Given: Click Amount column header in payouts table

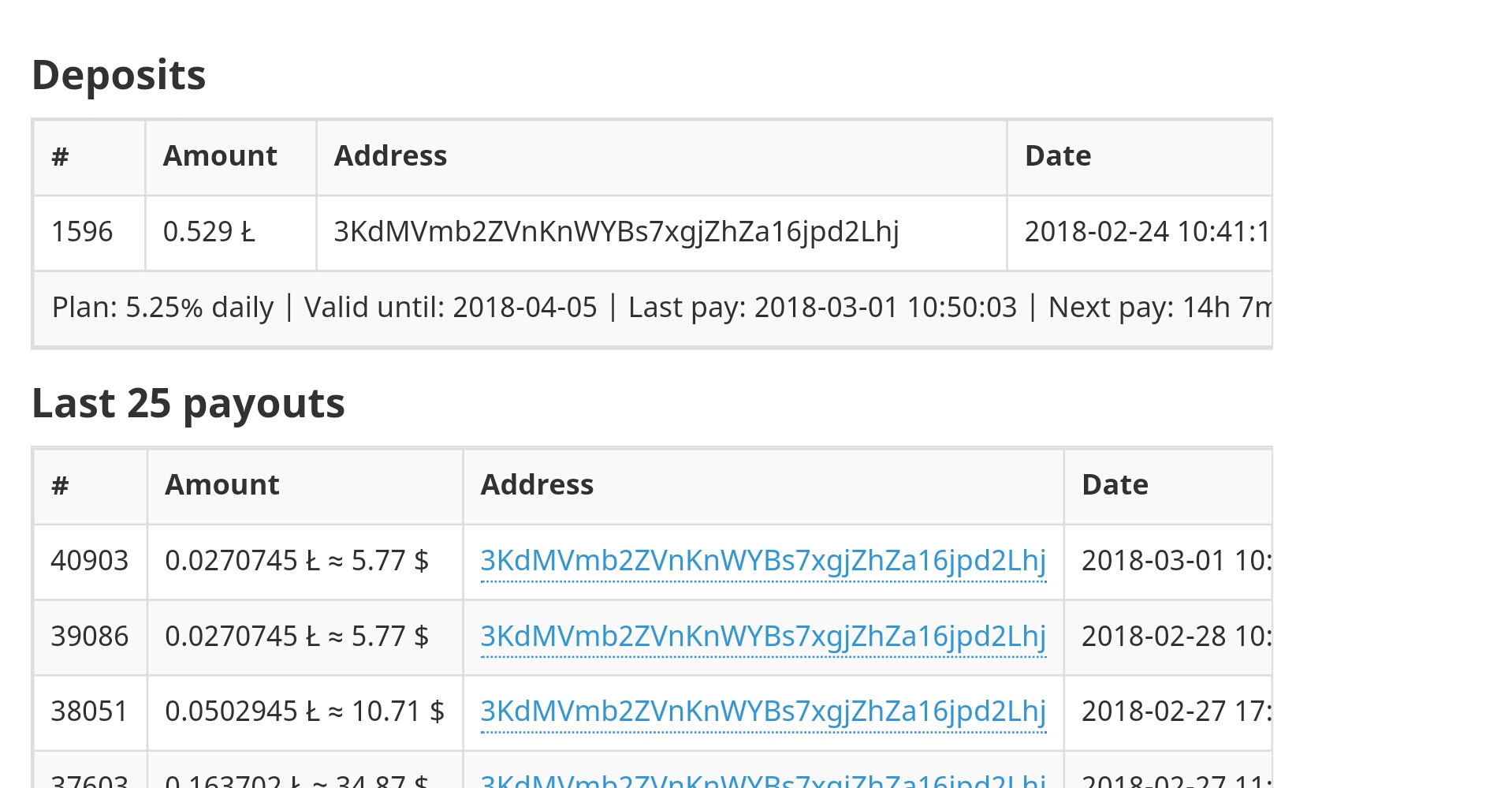Looking at the screenshot, I should pyautogui.click(x=222, y=485).
